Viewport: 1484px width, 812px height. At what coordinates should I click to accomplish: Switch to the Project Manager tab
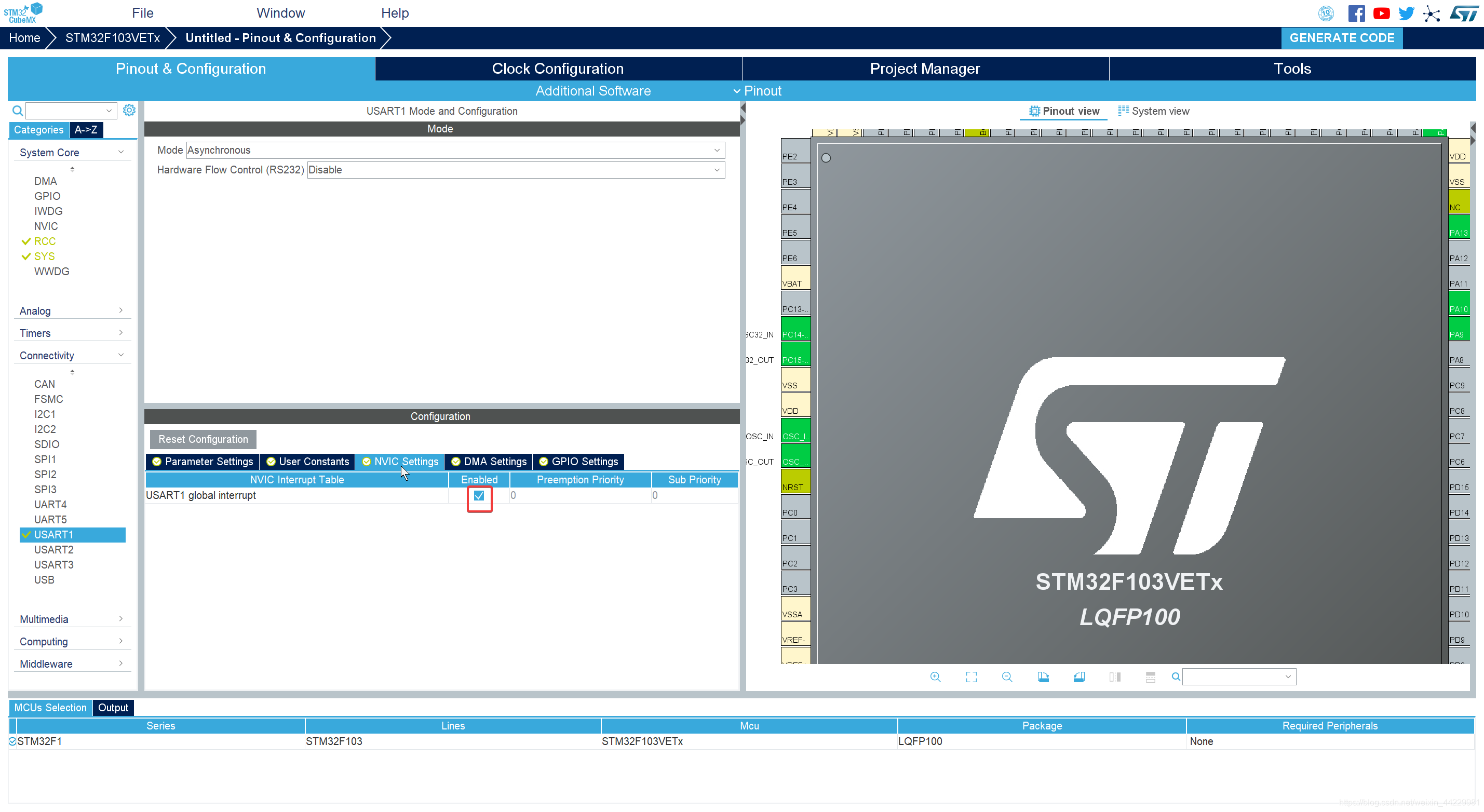click(925, 69)
